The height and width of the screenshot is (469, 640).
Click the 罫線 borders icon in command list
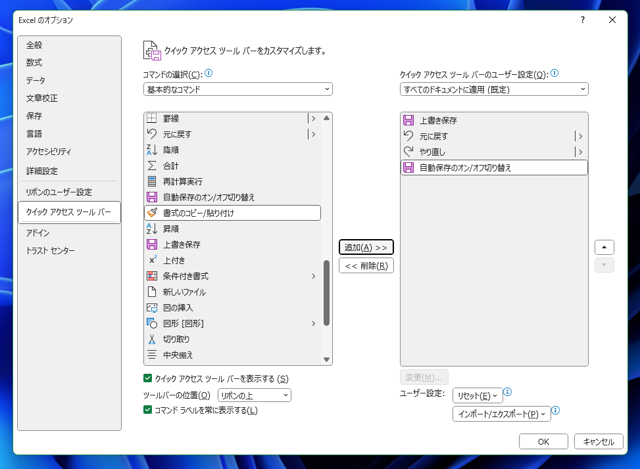tap(152, 118)
